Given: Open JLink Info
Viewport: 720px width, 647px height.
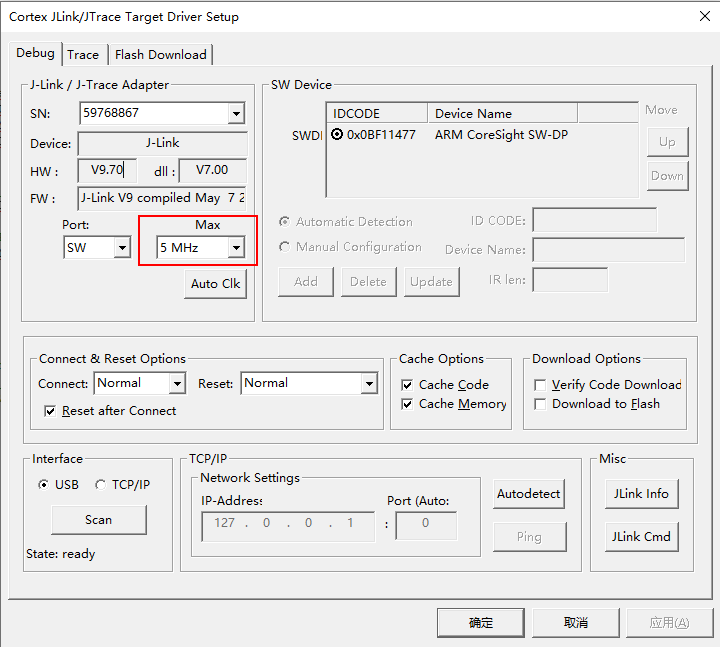Looking at the screenshot, I should [x=641, y=494].
